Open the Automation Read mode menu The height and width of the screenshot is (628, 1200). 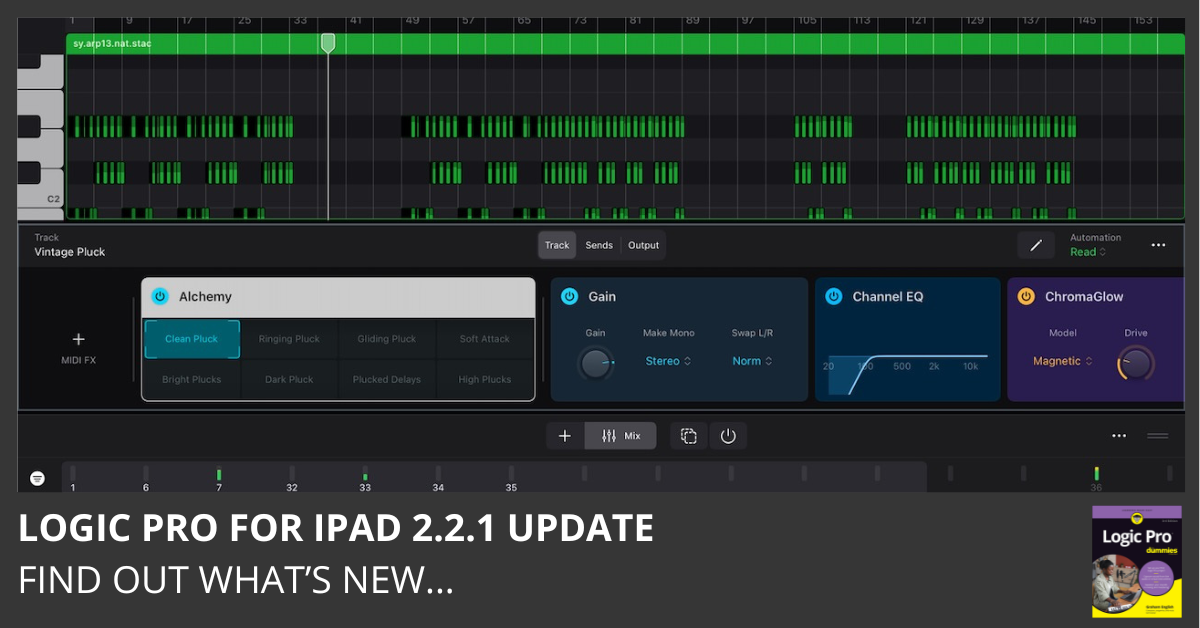click(1088, 252)
